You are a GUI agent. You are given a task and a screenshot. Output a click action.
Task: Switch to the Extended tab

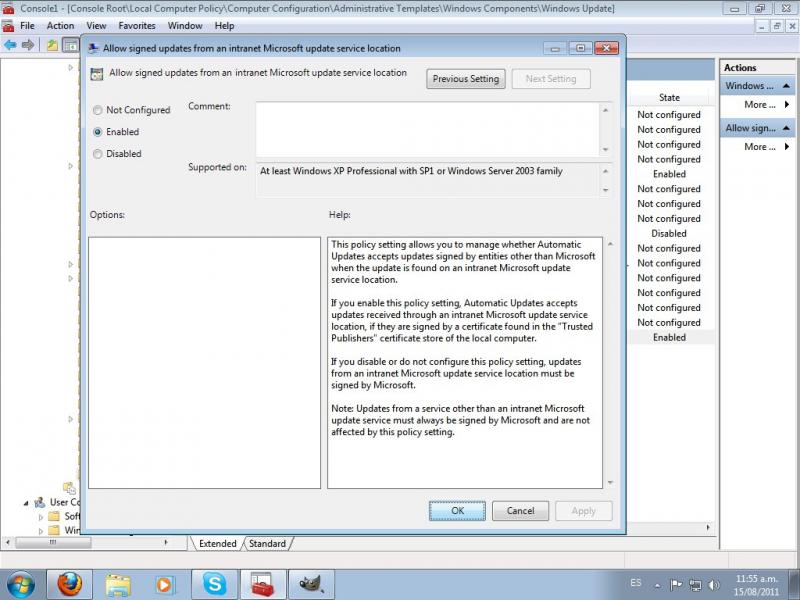coord(217,544)
